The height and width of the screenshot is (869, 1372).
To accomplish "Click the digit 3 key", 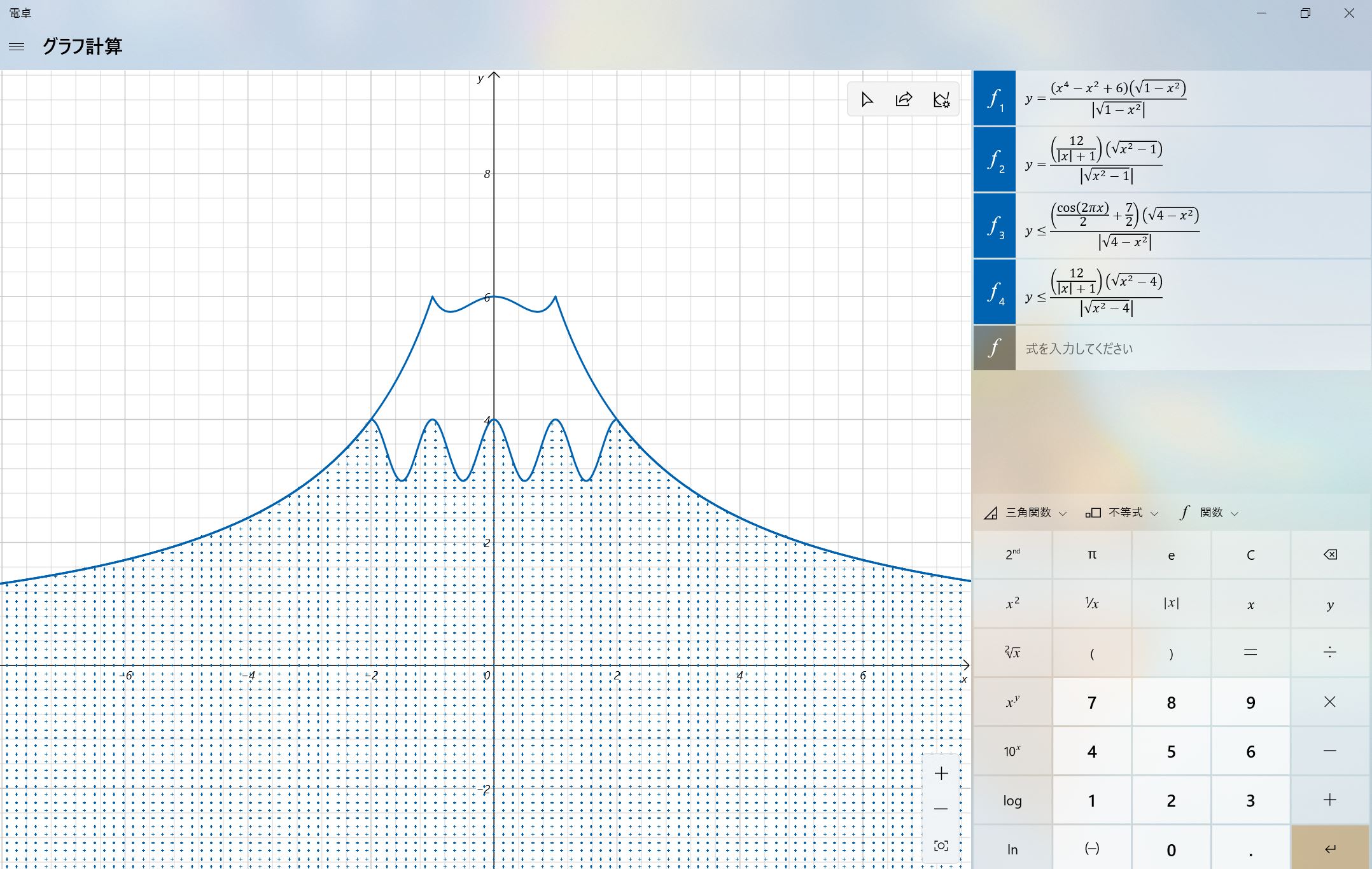I will [1250, 800].
